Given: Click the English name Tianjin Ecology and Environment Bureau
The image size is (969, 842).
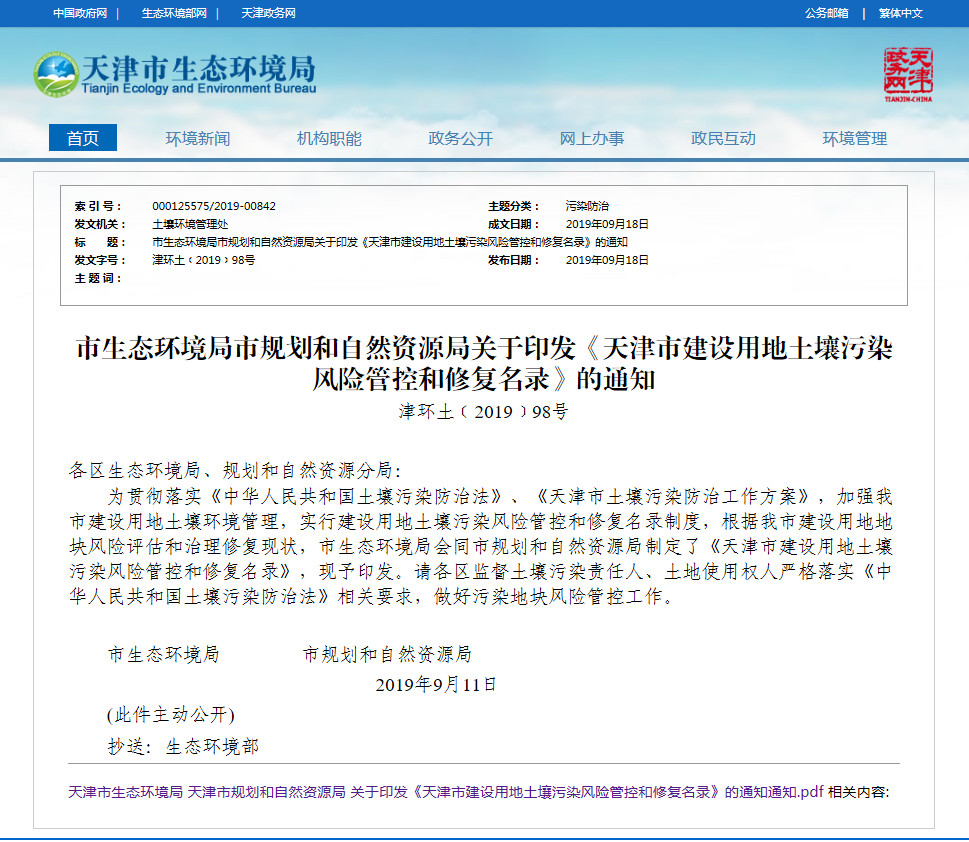Looking at the screenshot, I should [x=198, y=88].
